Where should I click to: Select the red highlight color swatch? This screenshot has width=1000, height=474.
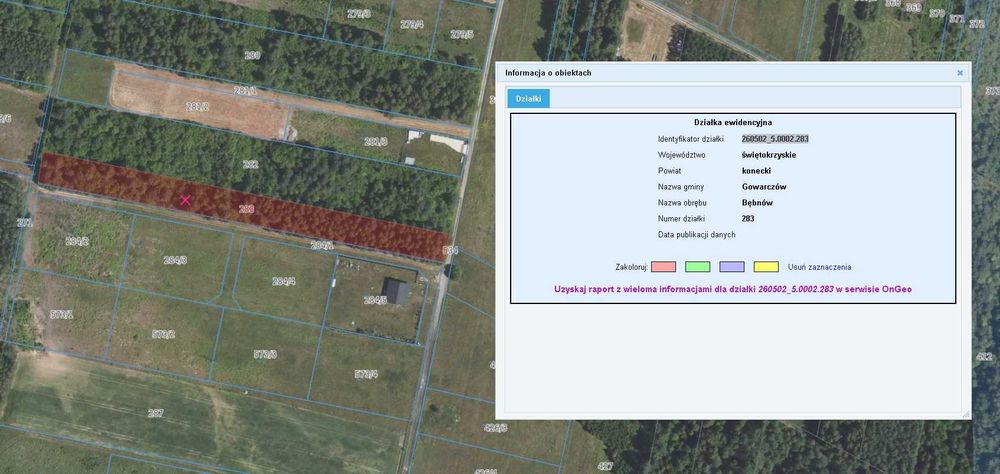663,267
